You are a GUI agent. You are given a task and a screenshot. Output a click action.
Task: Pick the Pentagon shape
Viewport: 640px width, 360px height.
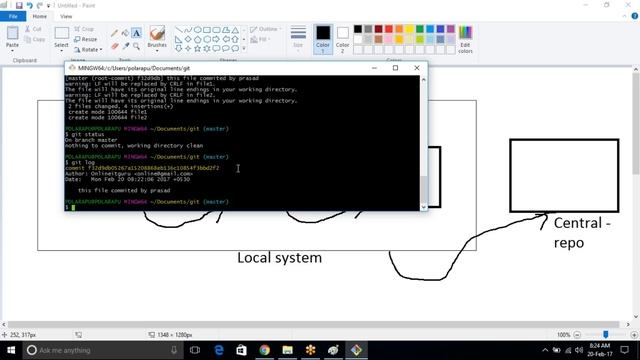click(198, 40)
